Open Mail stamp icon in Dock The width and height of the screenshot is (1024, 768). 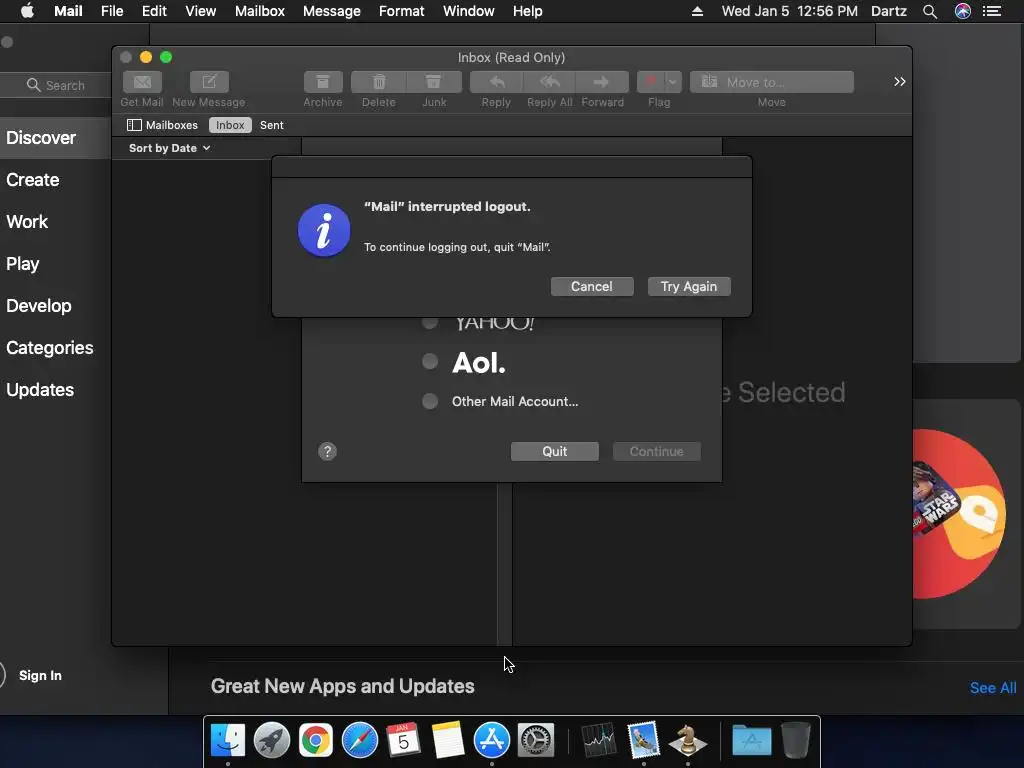[x=643, y=741]
